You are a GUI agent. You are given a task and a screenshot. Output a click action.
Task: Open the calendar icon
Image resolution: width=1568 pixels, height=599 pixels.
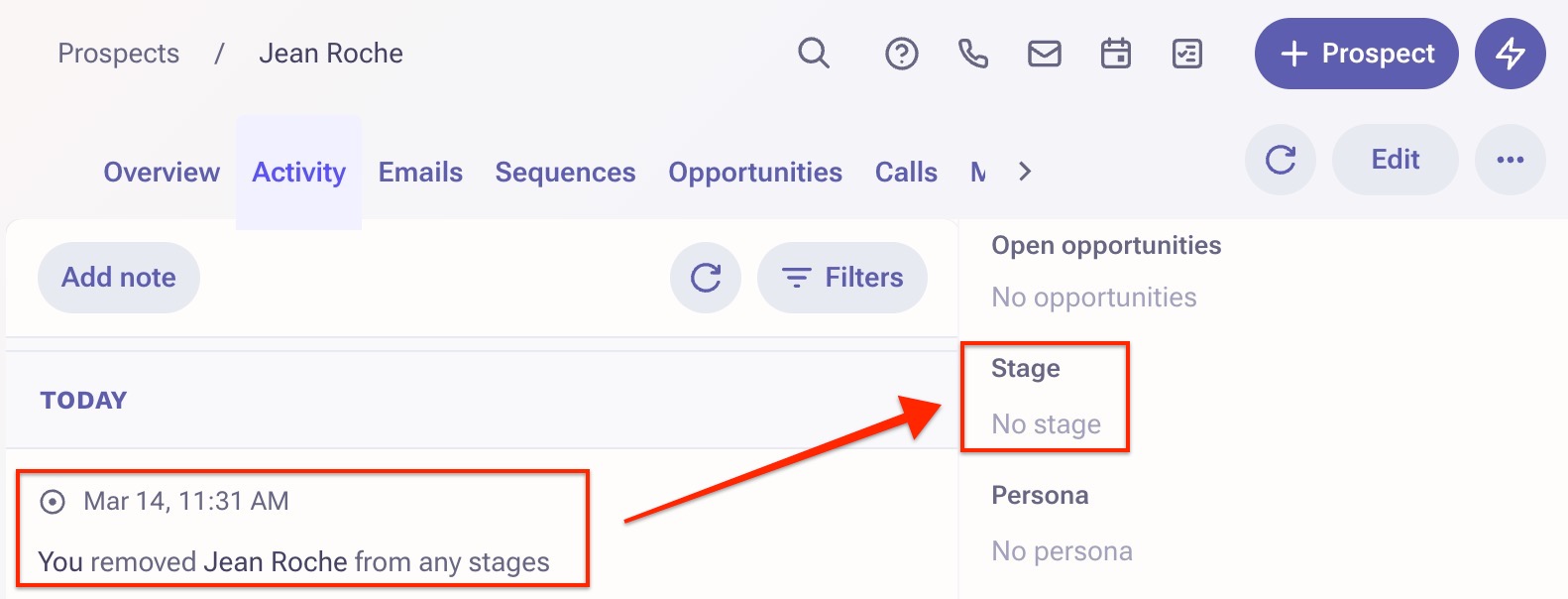pos(1116,53)
